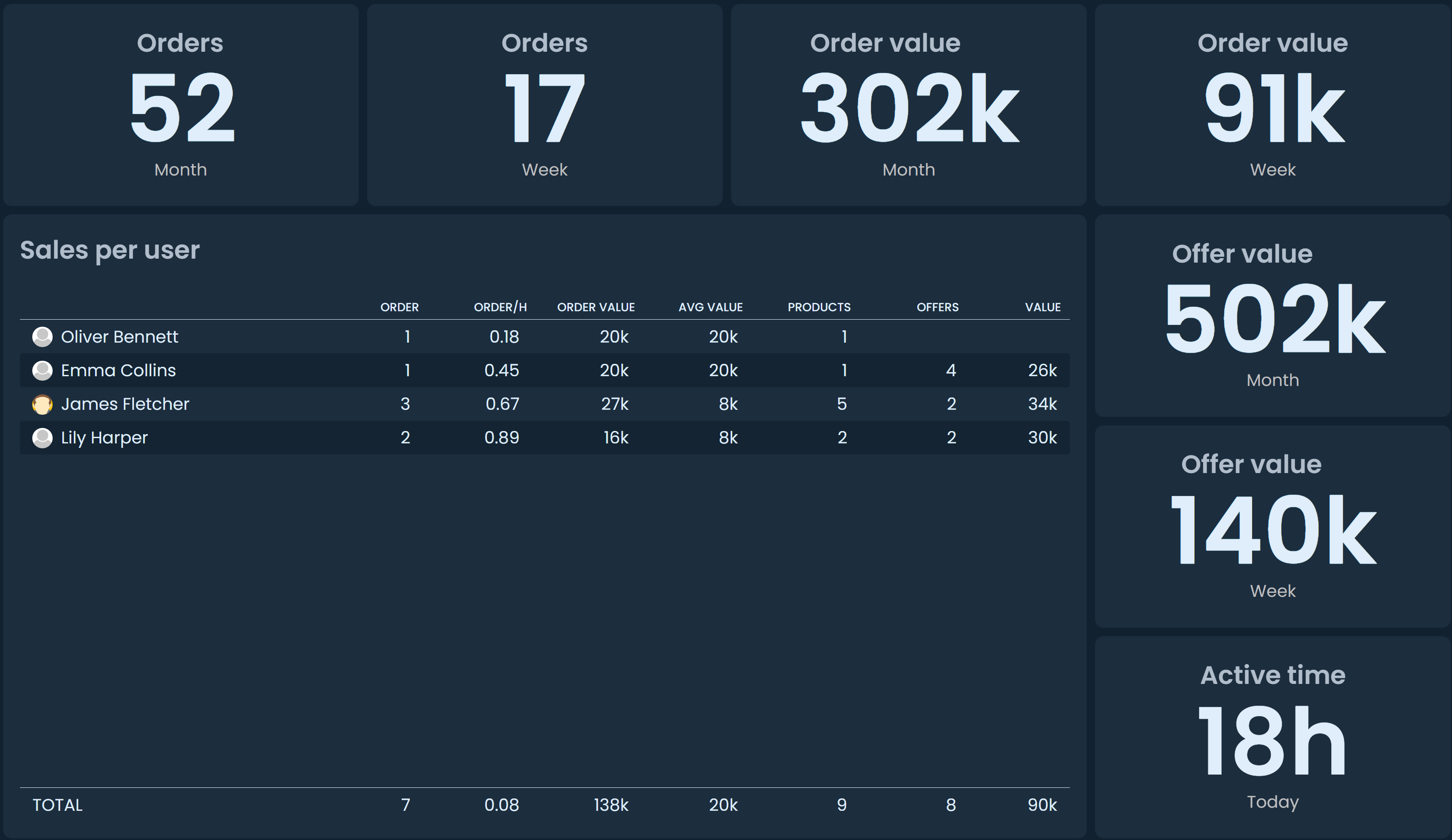
Task: Click the ORDER VALUE column header
Action: click(595, 307)
